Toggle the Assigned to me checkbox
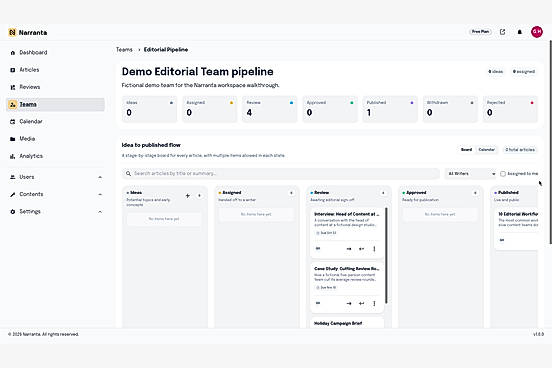Image resolution: width=552 pixels, height=368 pixels. point(503,174)
